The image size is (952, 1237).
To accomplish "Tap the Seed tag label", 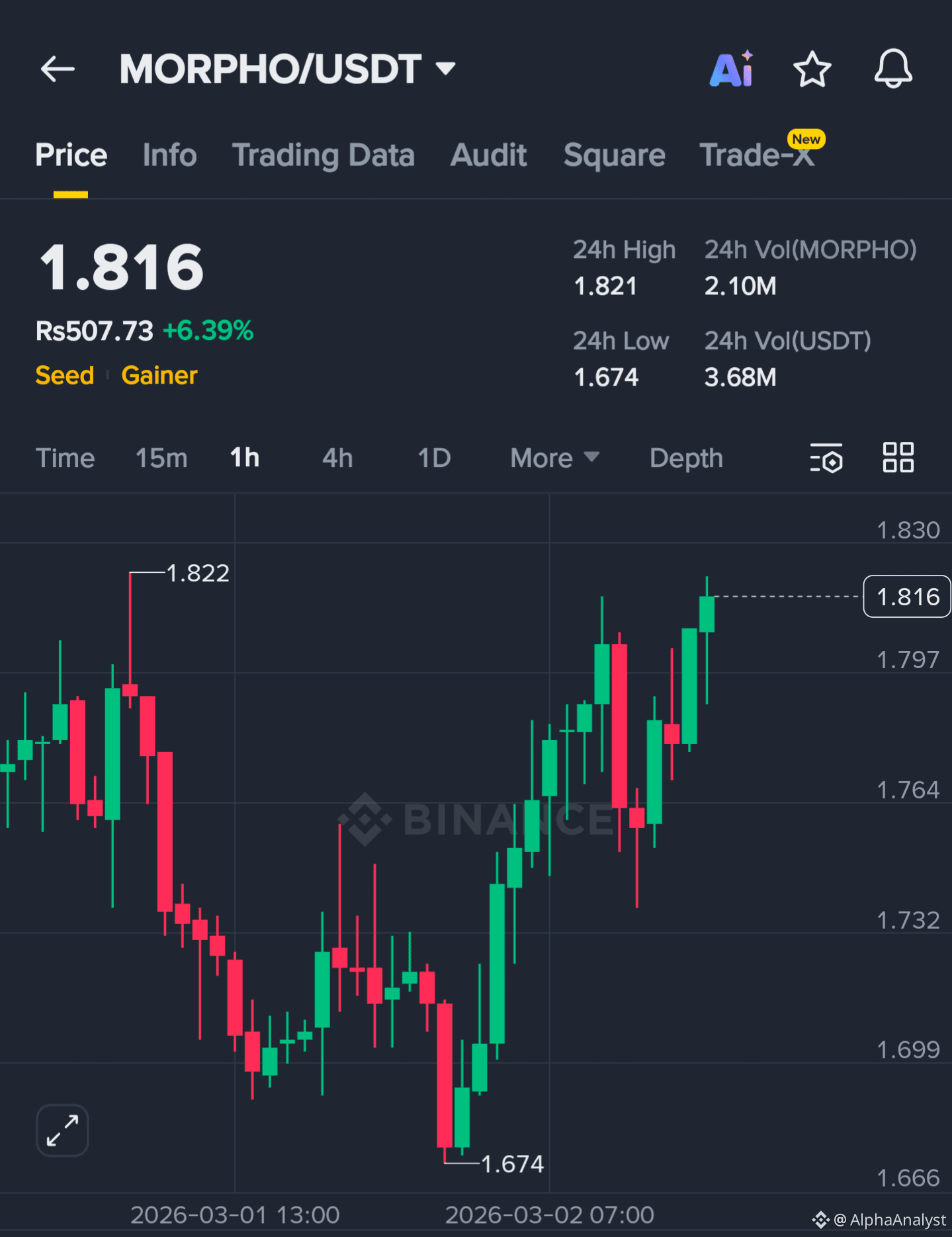I will [x=65, y=375].
